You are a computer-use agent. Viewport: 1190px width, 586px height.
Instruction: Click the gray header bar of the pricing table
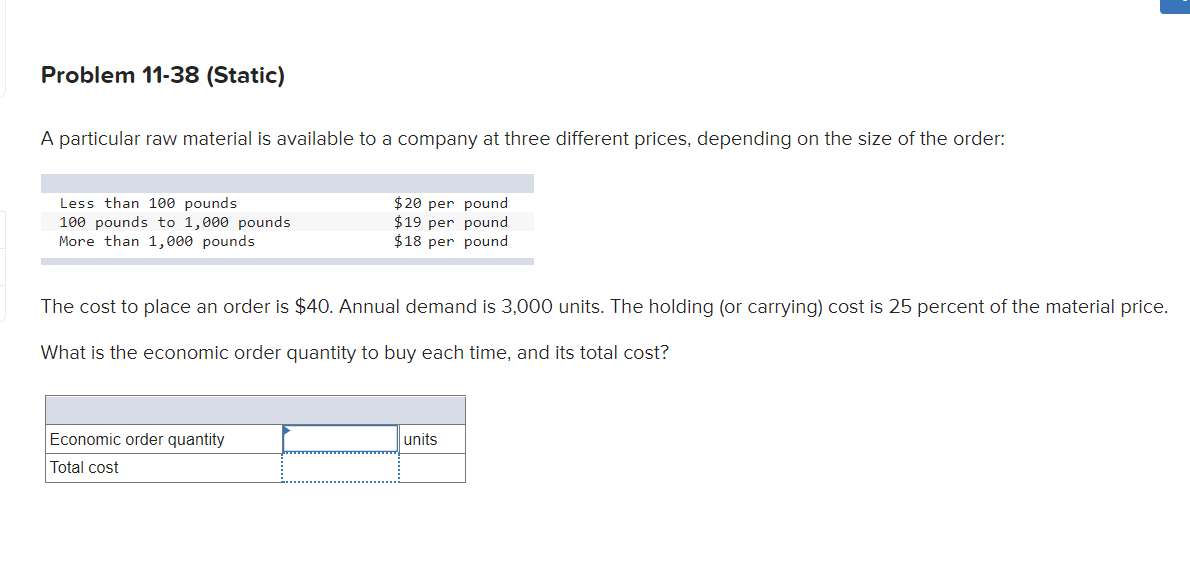point(287,182)
